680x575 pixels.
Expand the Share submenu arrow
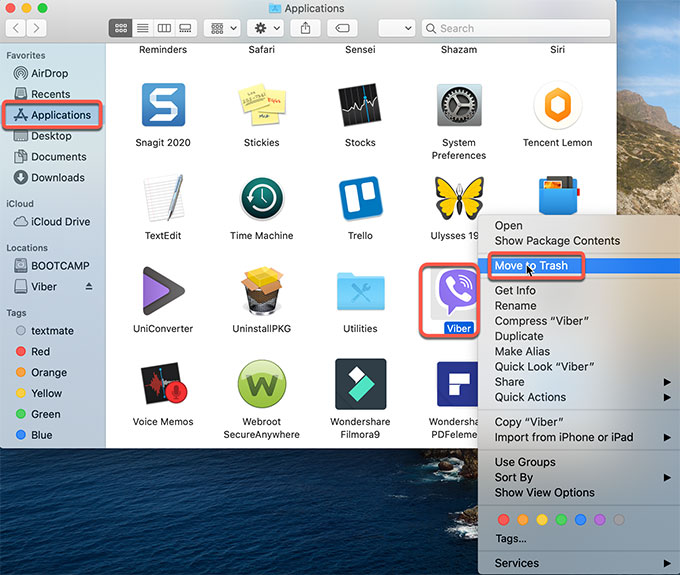point(667,382)
